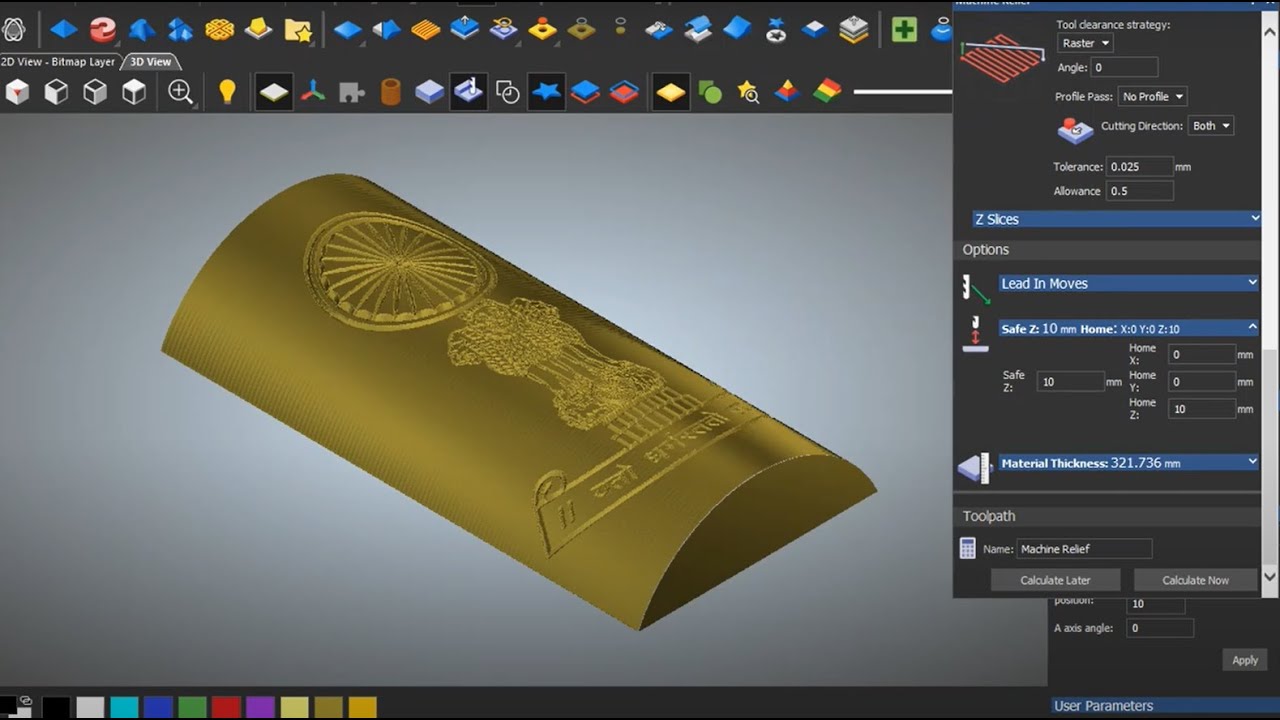Click the colored pyramid icon
Screen dimensions: 1280x720
coord(787,93)
